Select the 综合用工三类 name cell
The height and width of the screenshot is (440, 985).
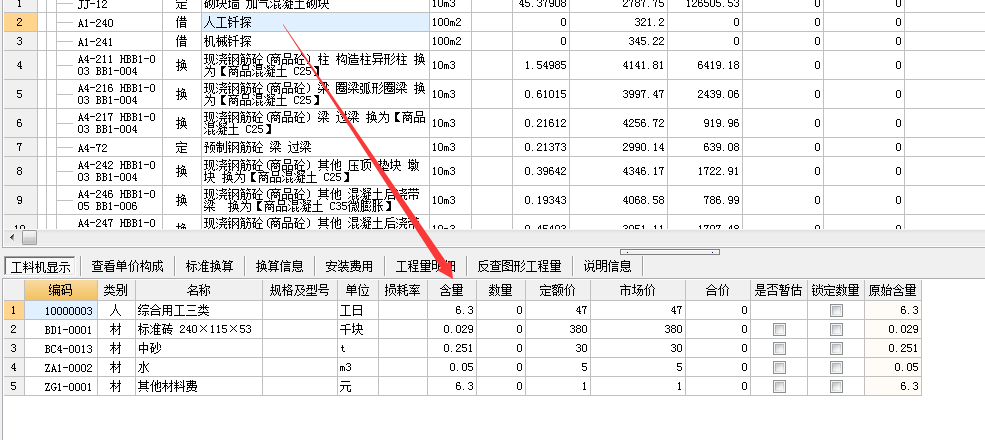[199, 311]
